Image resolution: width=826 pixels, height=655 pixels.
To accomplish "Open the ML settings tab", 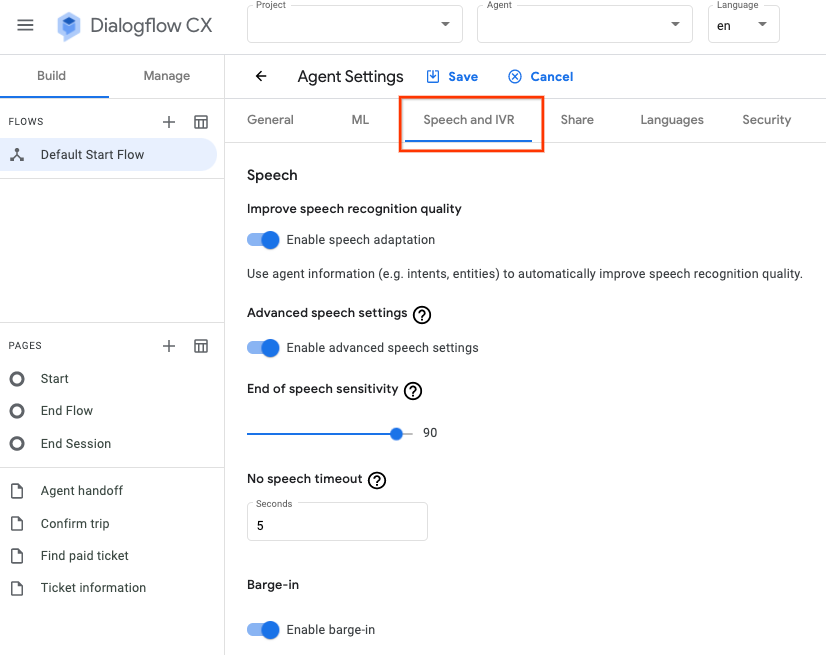I will click(x=360, y=120).
